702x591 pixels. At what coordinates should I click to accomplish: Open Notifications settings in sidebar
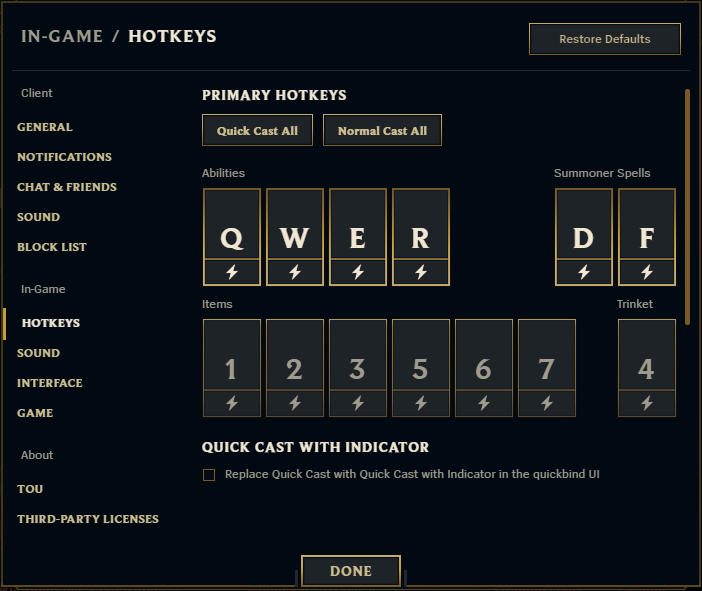(x=64, y=157)
